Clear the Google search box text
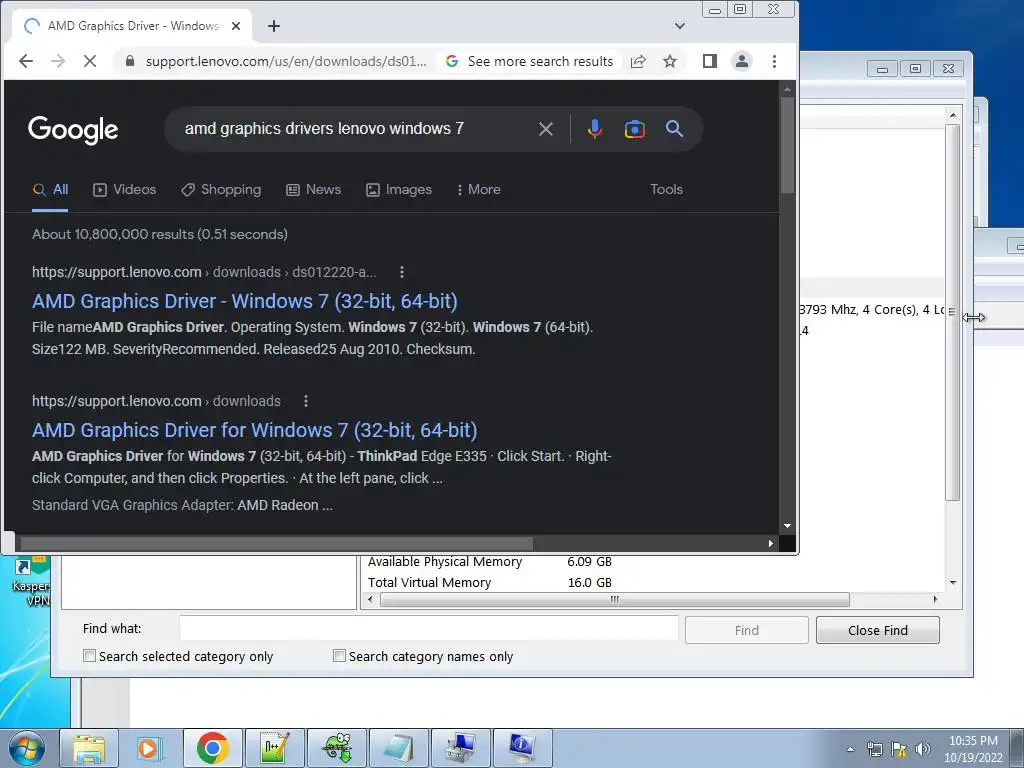 pos(546,129)
